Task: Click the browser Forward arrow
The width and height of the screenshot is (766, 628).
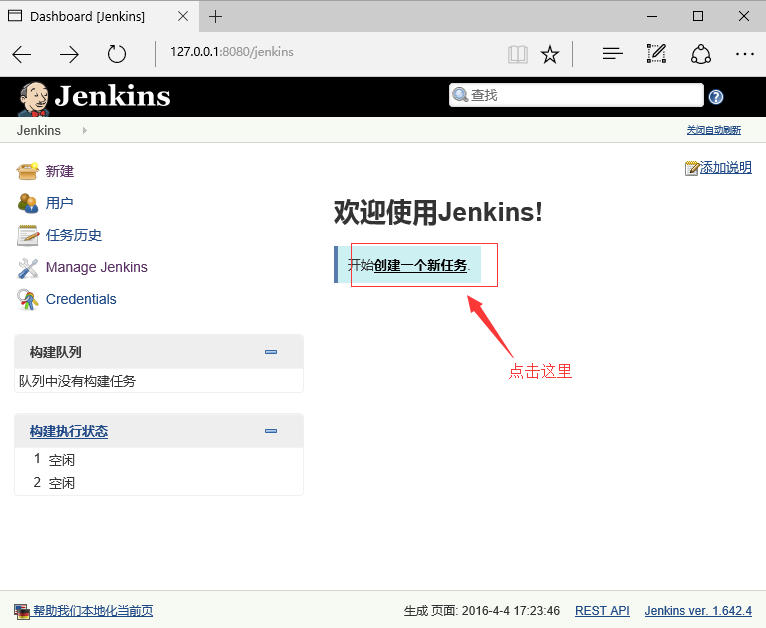Action: (x=69, y=54)
